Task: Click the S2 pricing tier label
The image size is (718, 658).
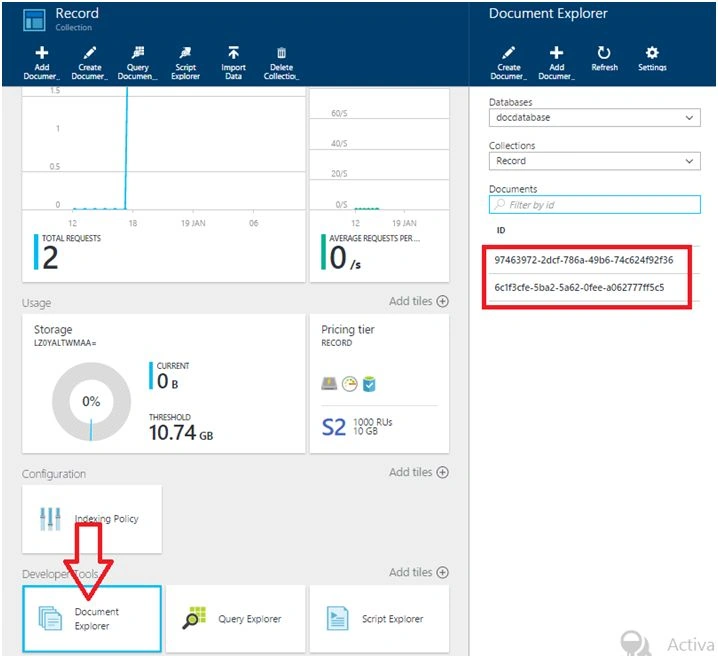Action: [x=334, y=427]
